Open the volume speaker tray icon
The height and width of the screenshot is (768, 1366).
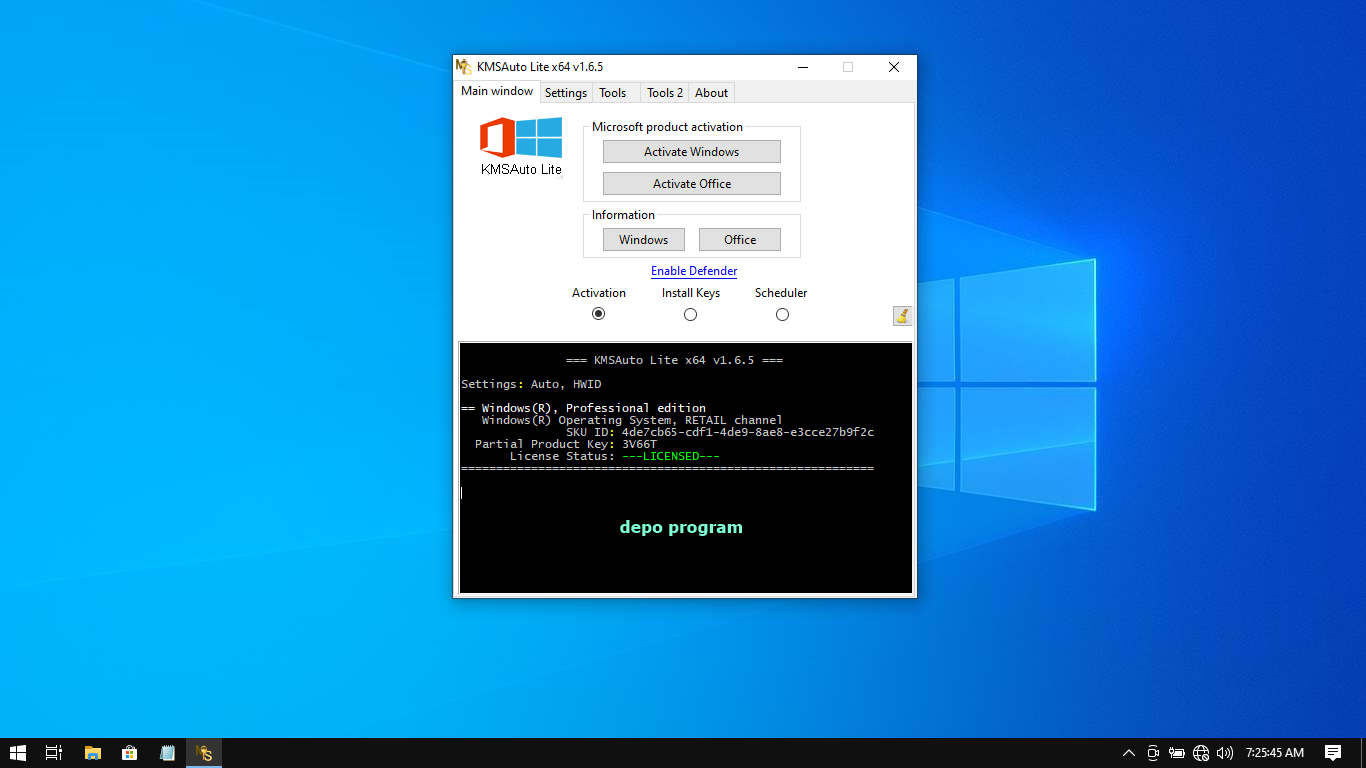1225,753
